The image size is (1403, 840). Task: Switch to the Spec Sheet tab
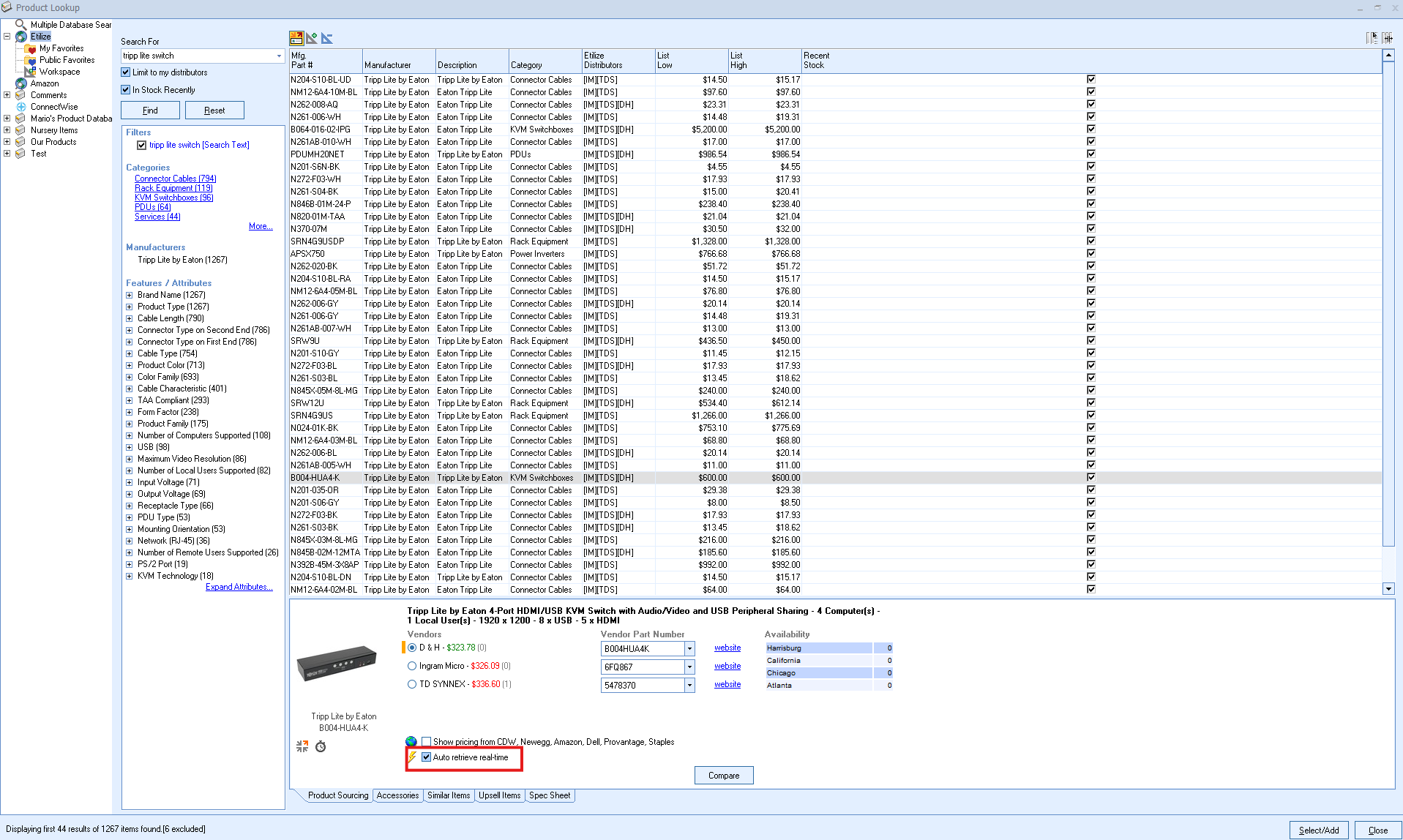click(x=549, y=795)
